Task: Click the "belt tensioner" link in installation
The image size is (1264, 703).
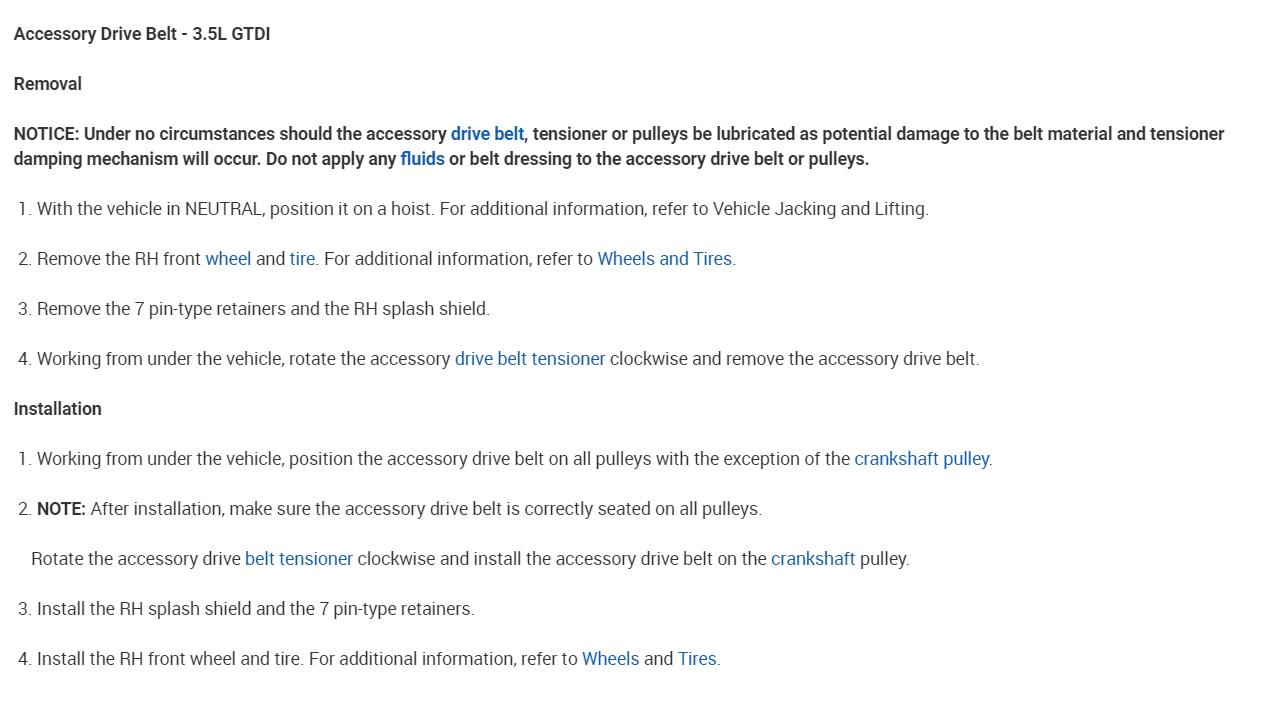Action: coord(299,559)
